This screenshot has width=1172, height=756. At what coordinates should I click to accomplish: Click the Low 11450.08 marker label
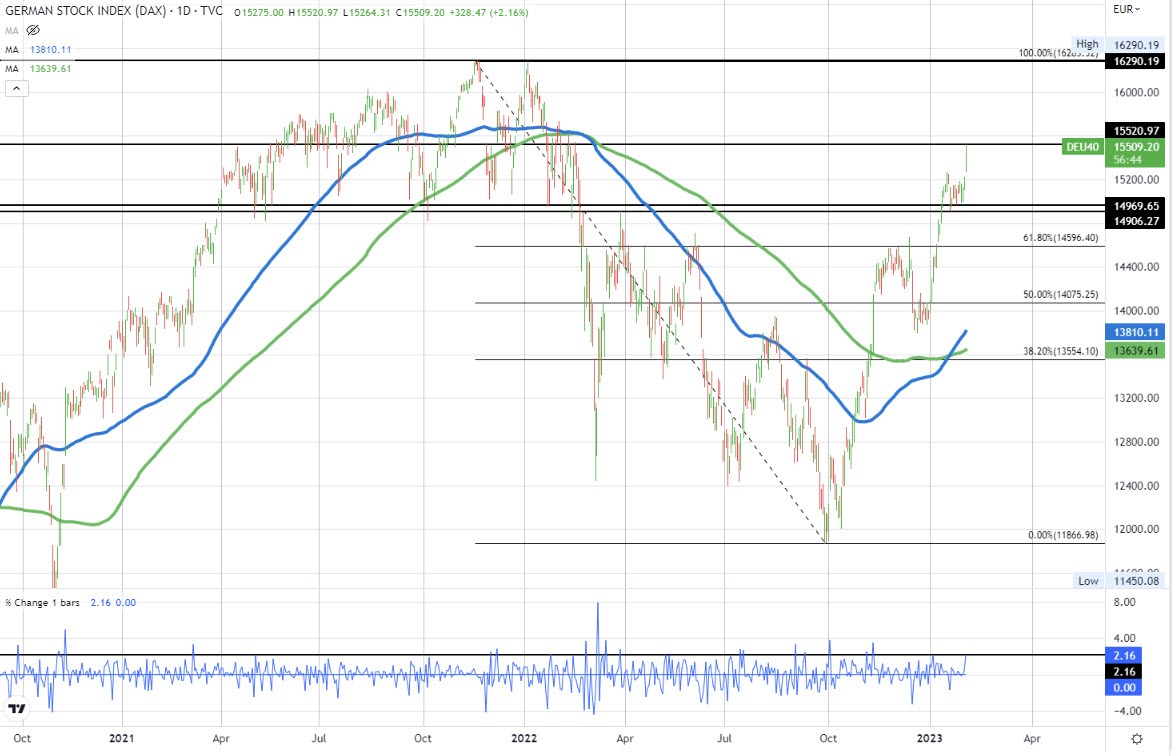point(1117,581)
